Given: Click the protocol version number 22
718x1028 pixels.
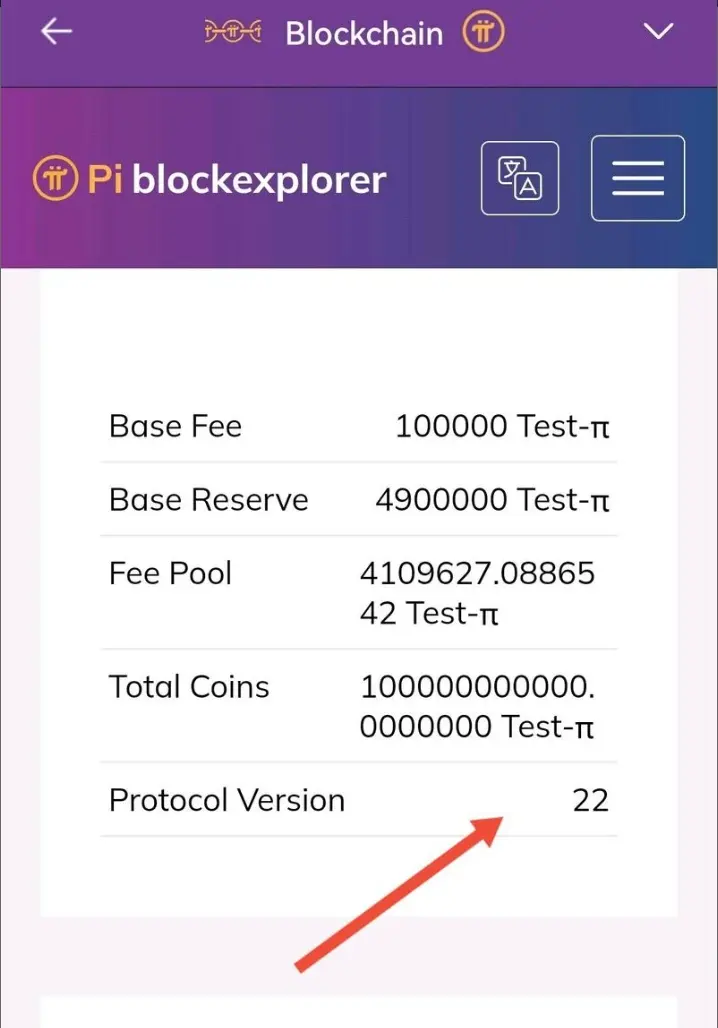Looking at the screenshot, I should point(590,801).
